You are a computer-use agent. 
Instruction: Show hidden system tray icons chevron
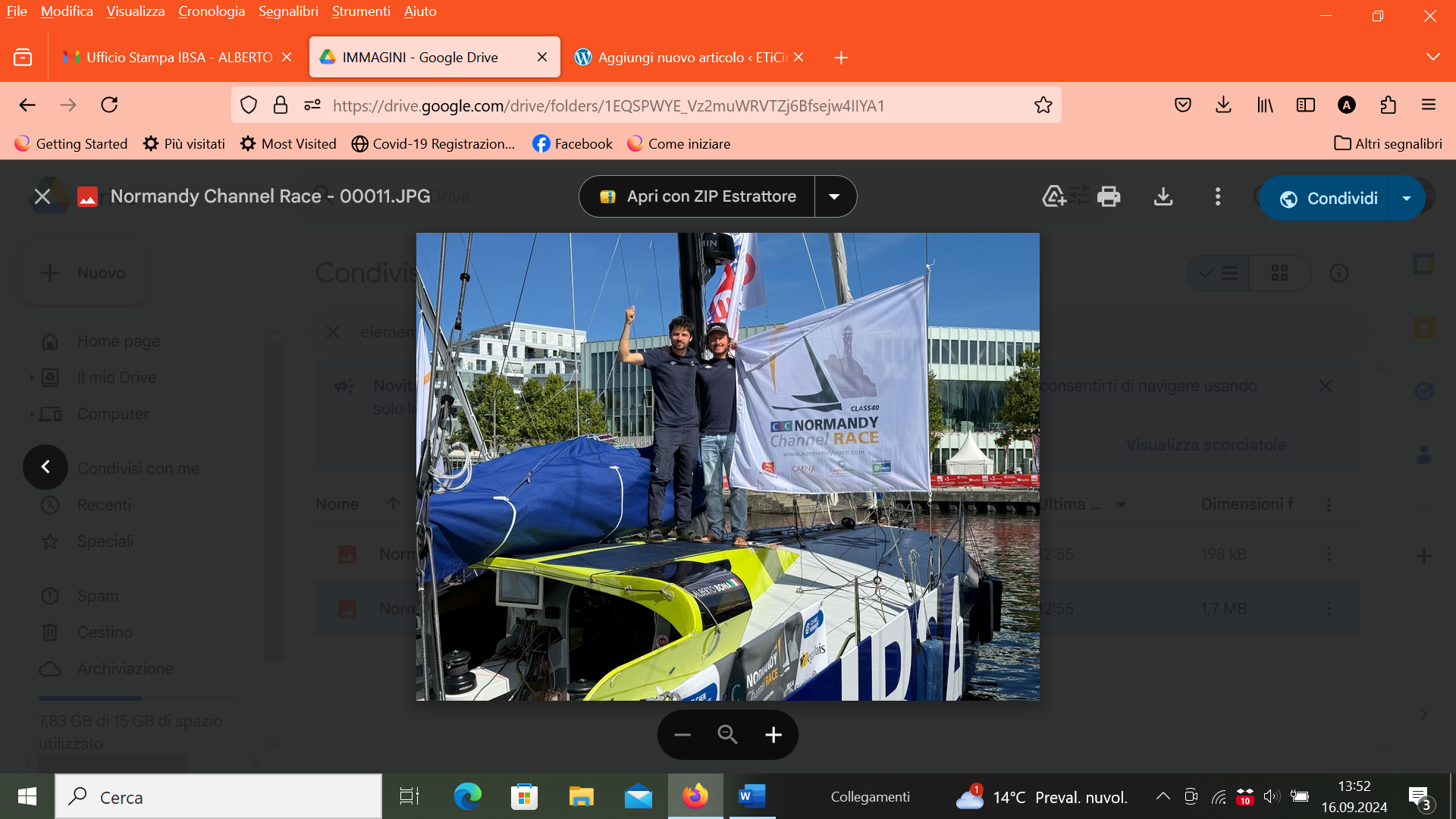click(x=1163, y=796)
